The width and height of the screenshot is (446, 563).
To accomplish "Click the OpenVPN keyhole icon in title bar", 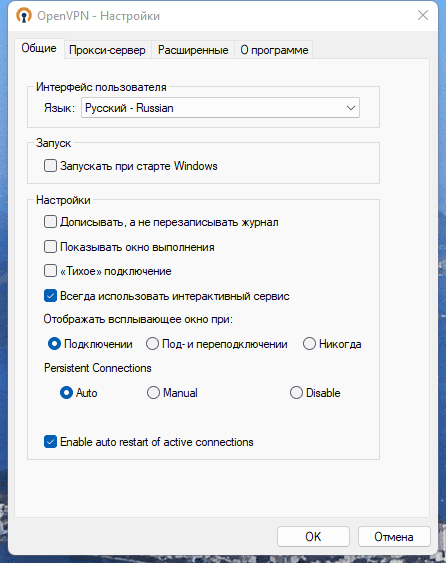I will [x=24, y=16].
